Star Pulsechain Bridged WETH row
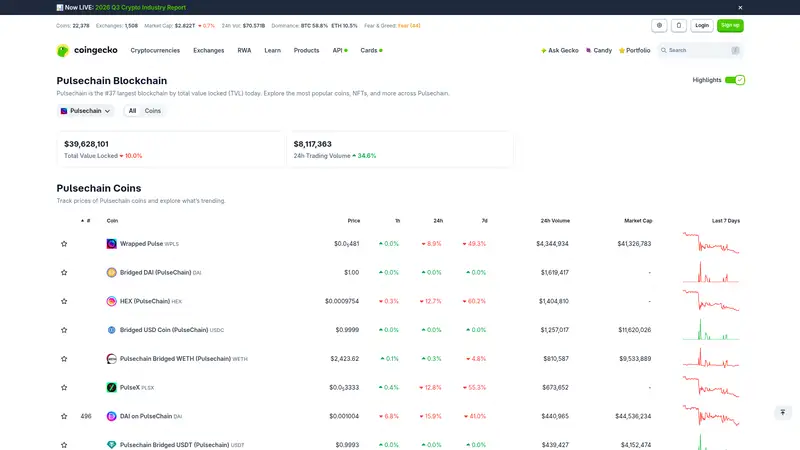800x450 pixels. click(64, 359)
